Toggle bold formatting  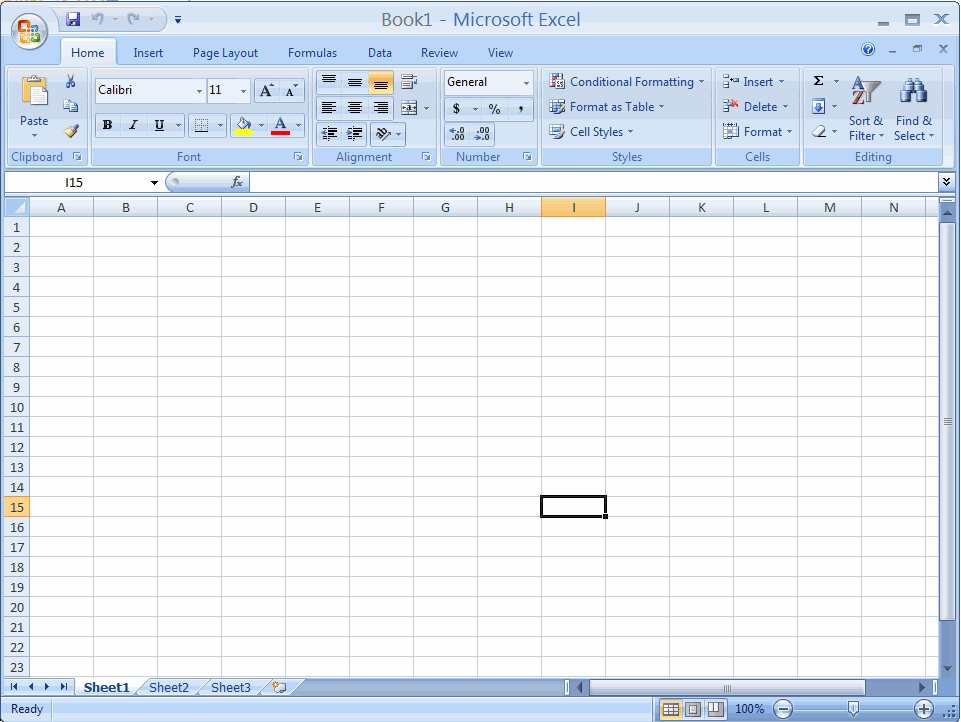tap(107, 125)
